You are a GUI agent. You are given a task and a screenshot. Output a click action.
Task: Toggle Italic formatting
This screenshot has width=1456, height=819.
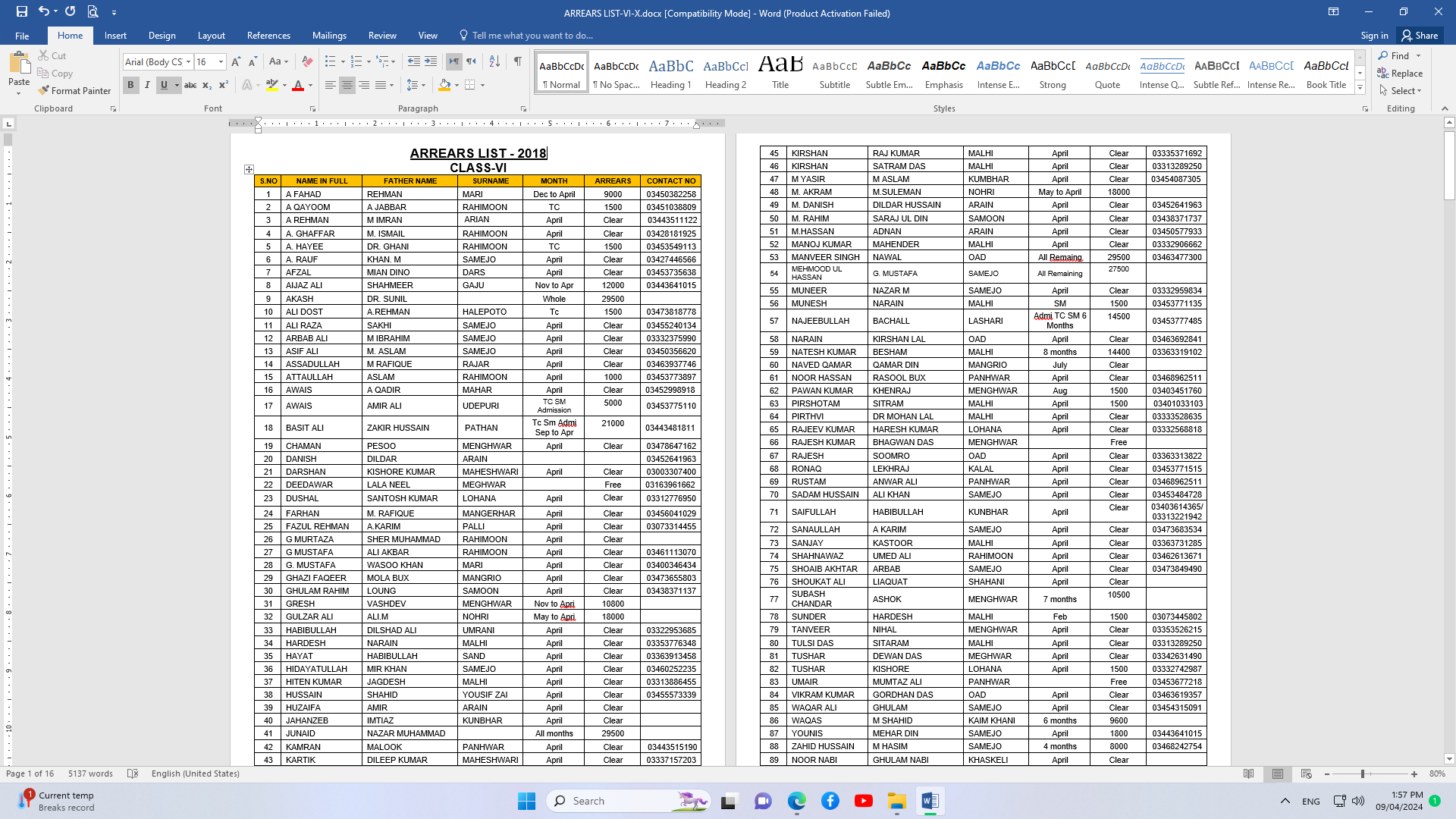pos(147,85)
